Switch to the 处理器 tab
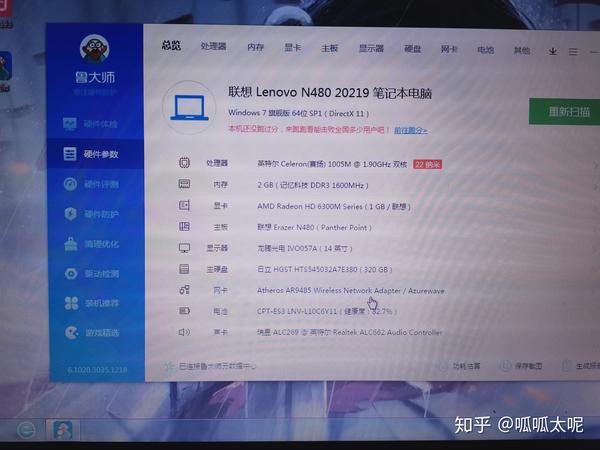 pos(214,46)
